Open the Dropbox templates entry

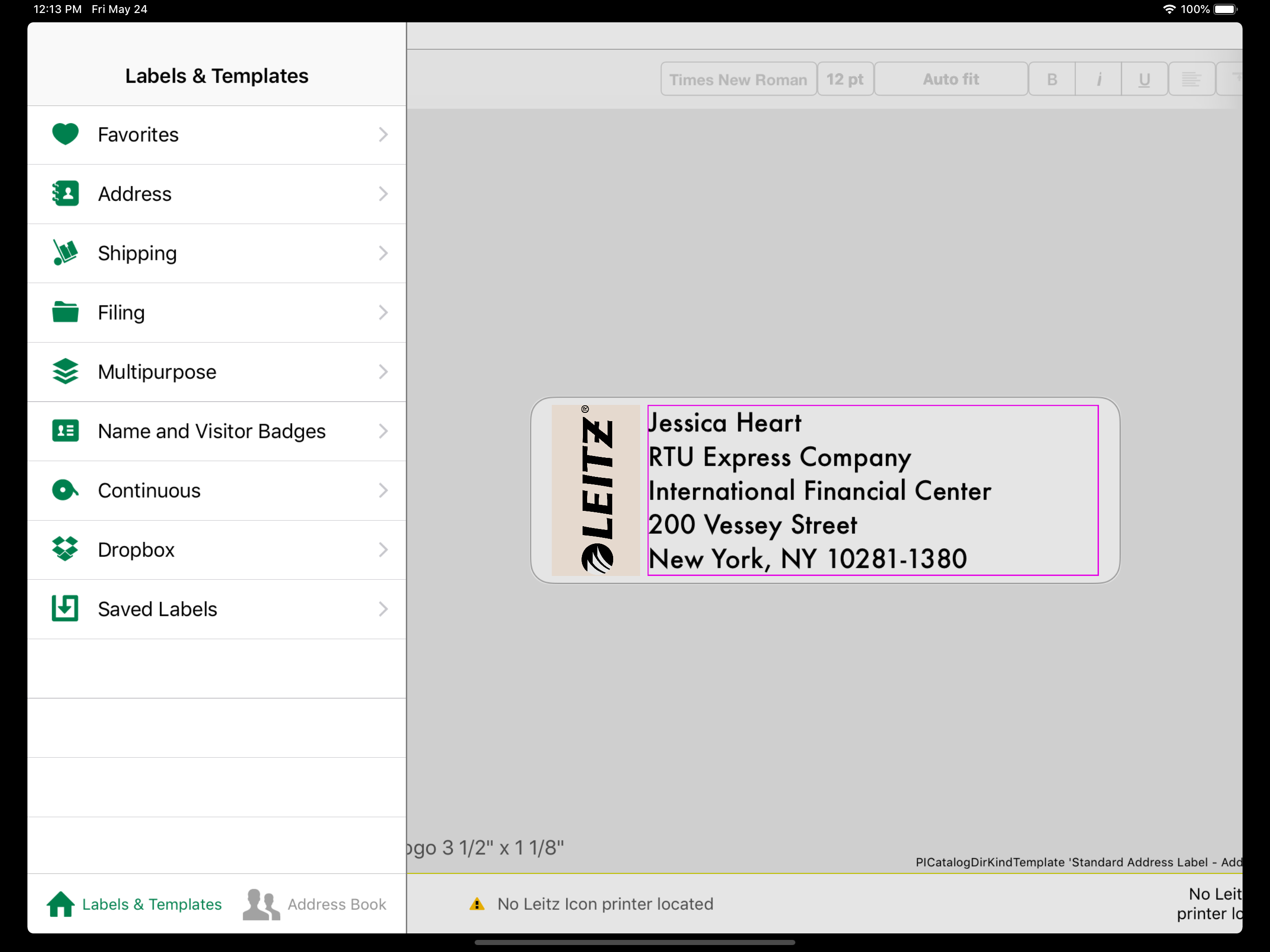pyautogui.click(x=217, y=550)
